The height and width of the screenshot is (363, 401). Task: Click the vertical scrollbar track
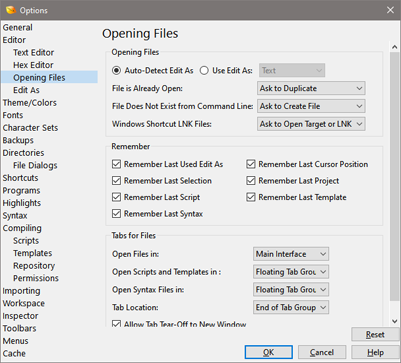tap(395, 183)
